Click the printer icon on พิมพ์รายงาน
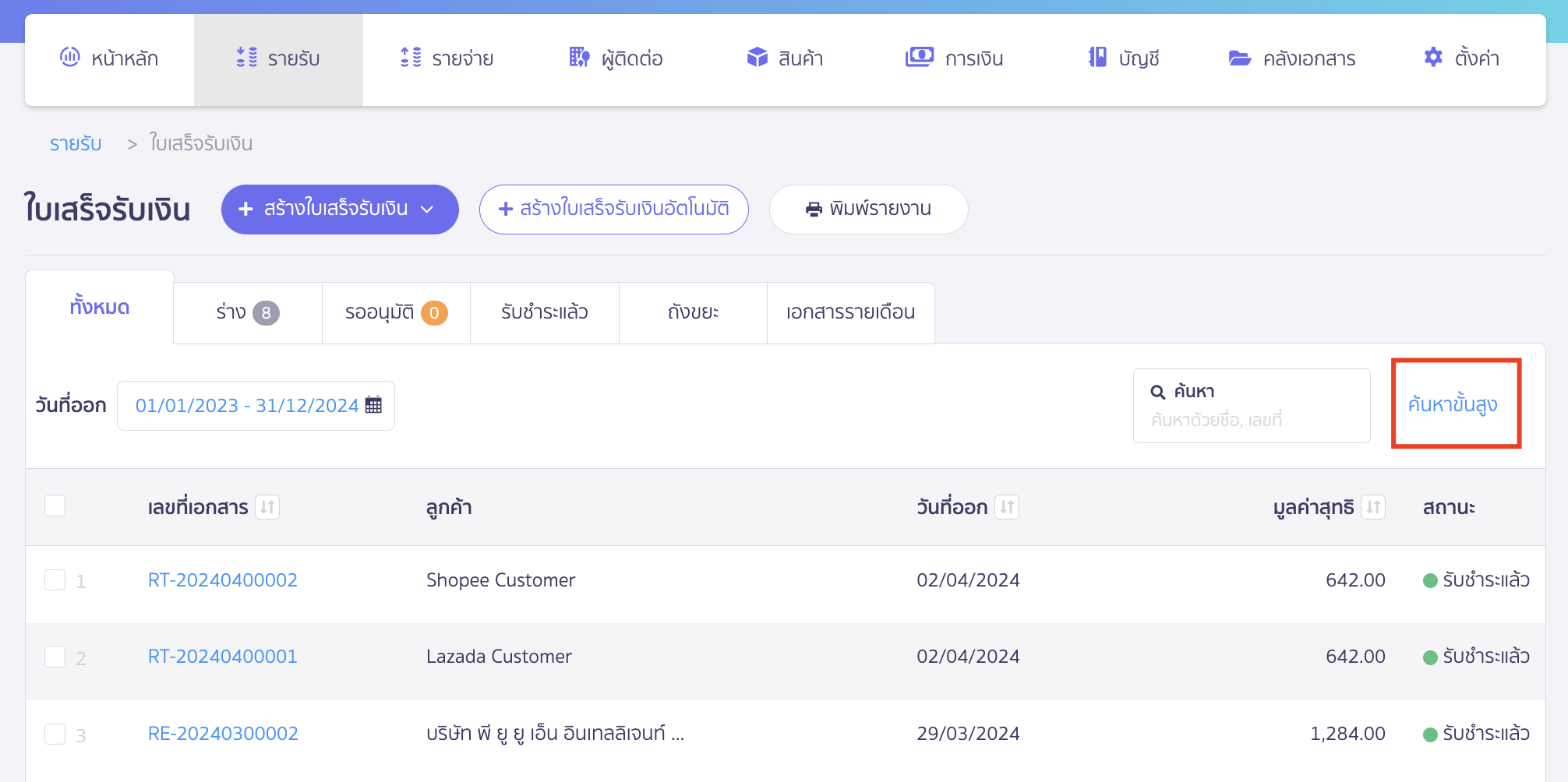The width and height of the screenshot is (1568, 782). click(x=814, y=210)
